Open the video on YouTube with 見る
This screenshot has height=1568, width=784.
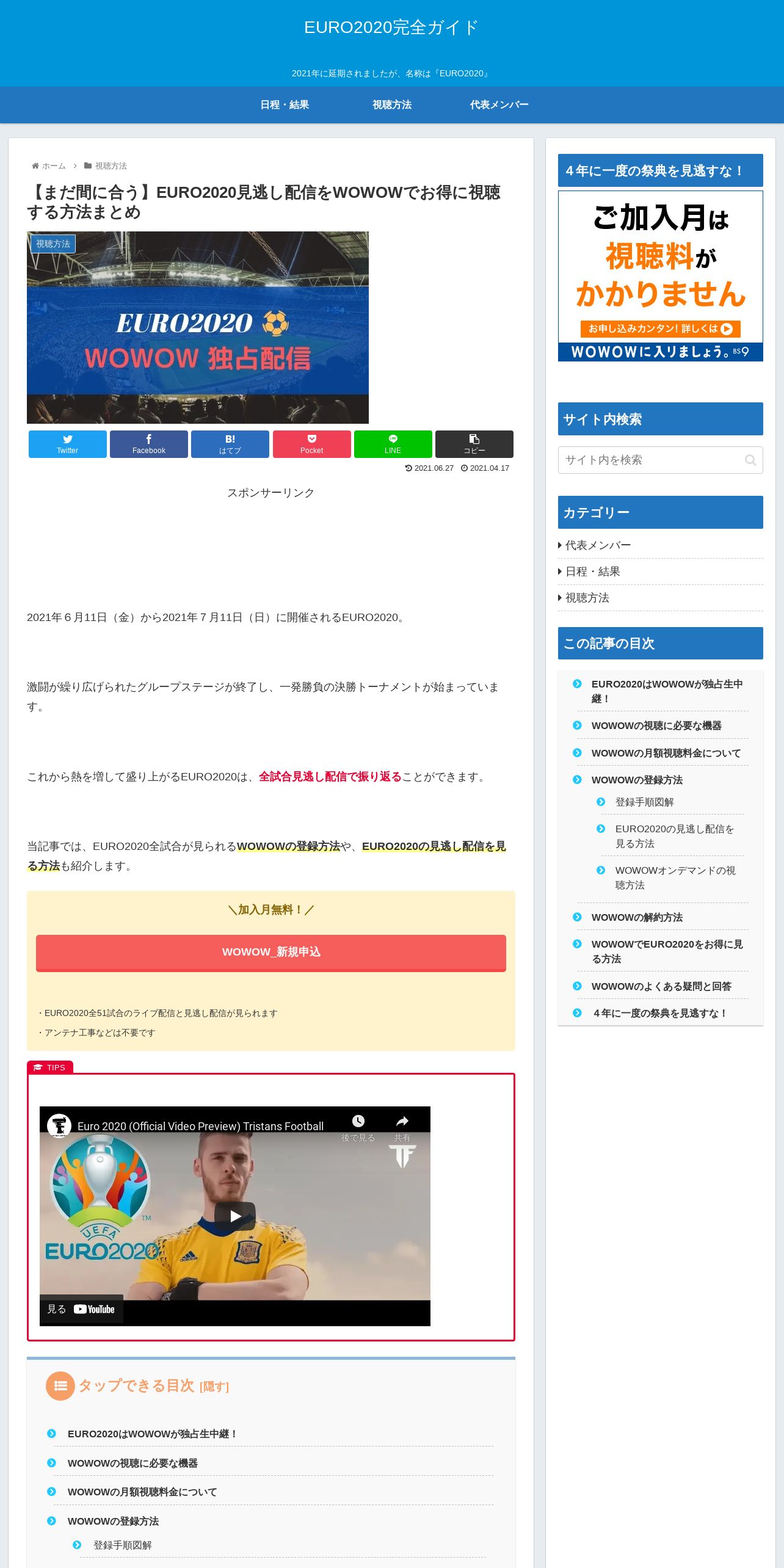coord(81,1309)
